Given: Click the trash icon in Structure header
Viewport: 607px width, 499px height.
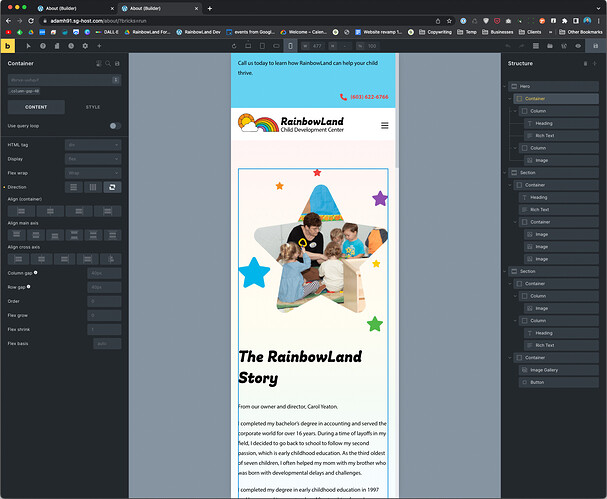Looking at the screenshot, I should tap(585, 63).
